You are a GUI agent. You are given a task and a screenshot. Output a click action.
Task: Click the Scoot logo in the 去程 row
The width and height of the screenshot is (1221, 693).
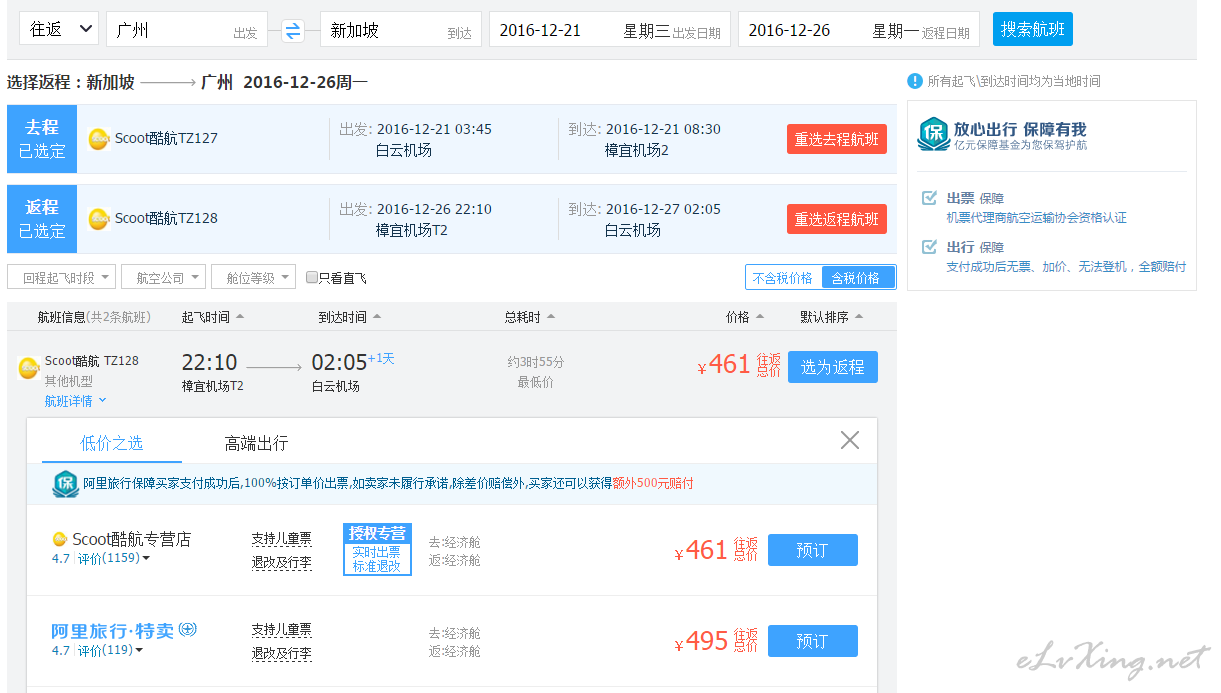click(99, 139)
